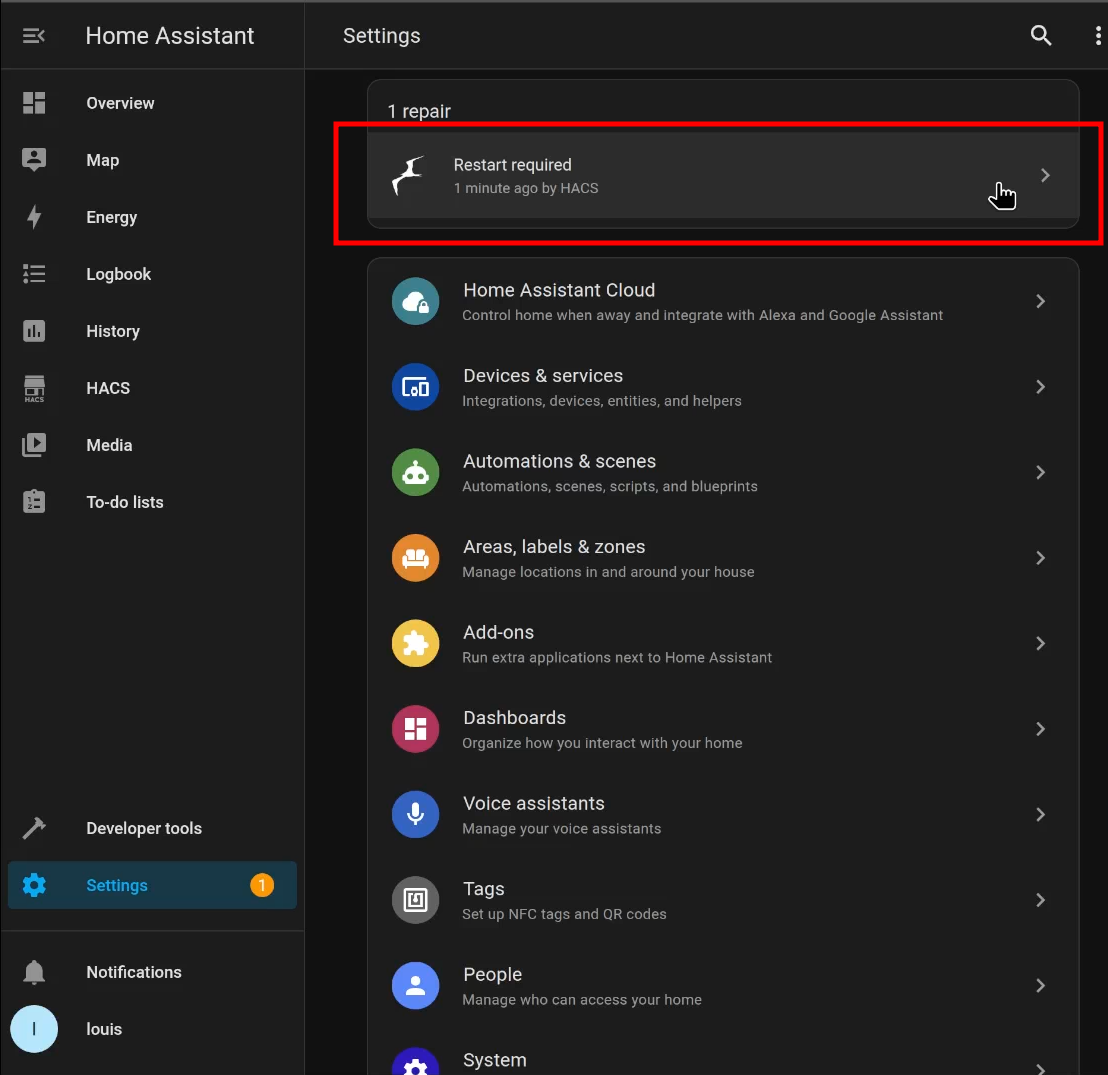The image size is (1108, 1075).
Task: Open the Energy sidebar item
Action: click(152, 217)
